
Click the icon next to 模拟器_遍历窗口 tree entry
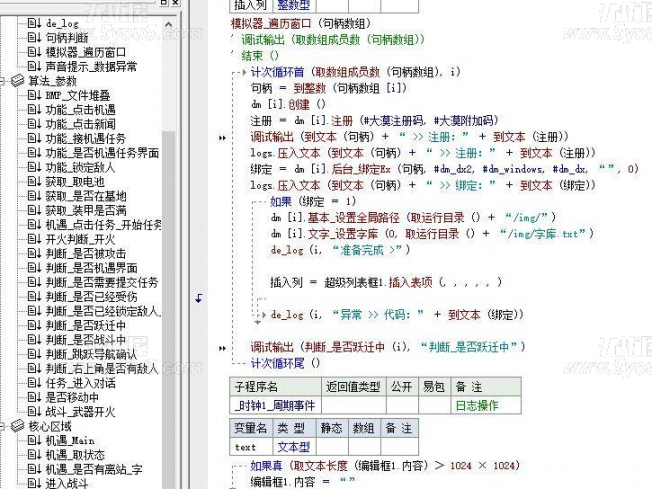(x=35, y=52)
